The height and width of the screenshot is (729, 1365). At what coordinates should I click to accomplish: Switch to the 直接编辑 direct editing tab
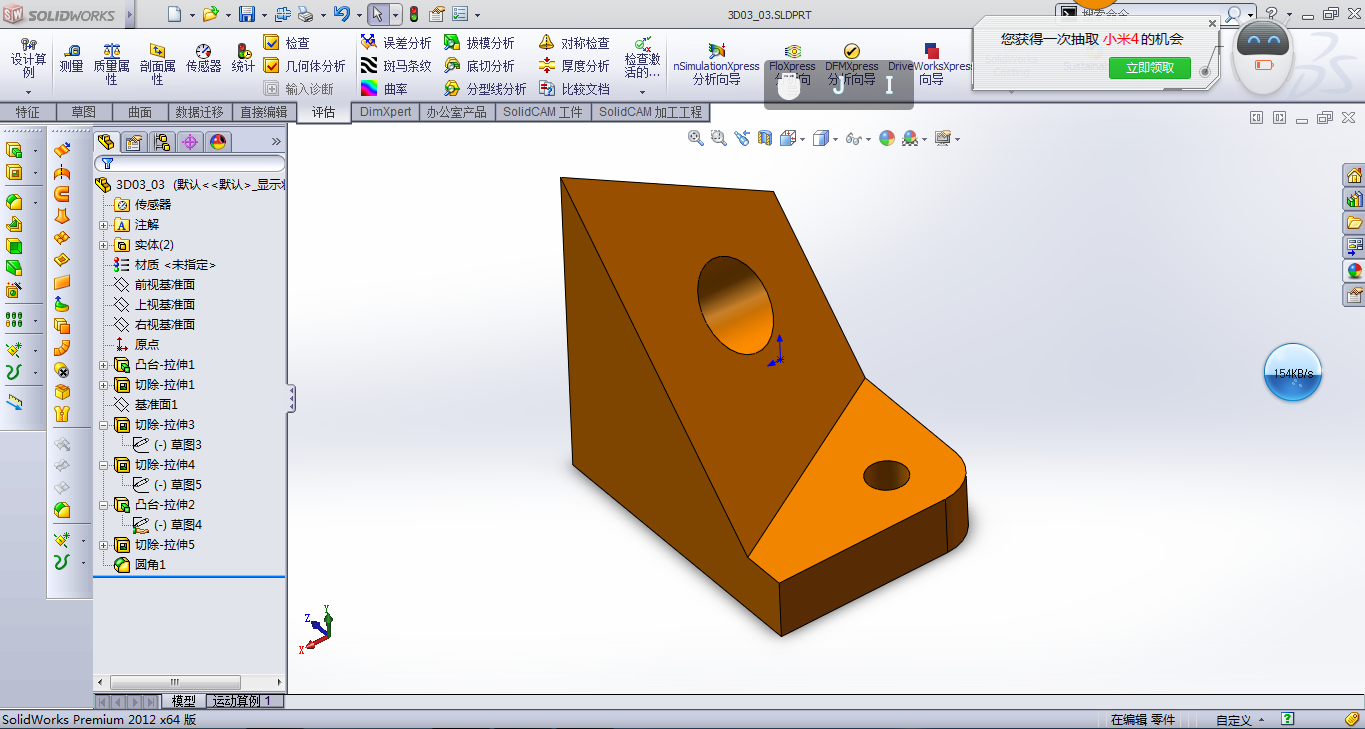pyautogui.click(x=263, y=112)
